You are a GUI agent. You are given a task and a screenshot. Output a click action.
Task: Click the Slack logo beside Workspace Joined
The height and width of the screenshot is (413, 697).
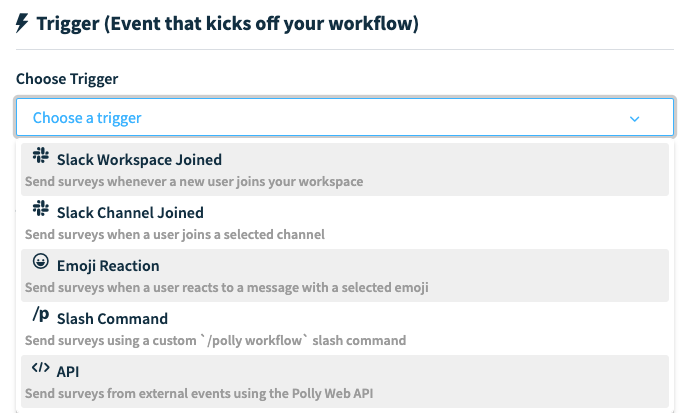tap(40, 156)
